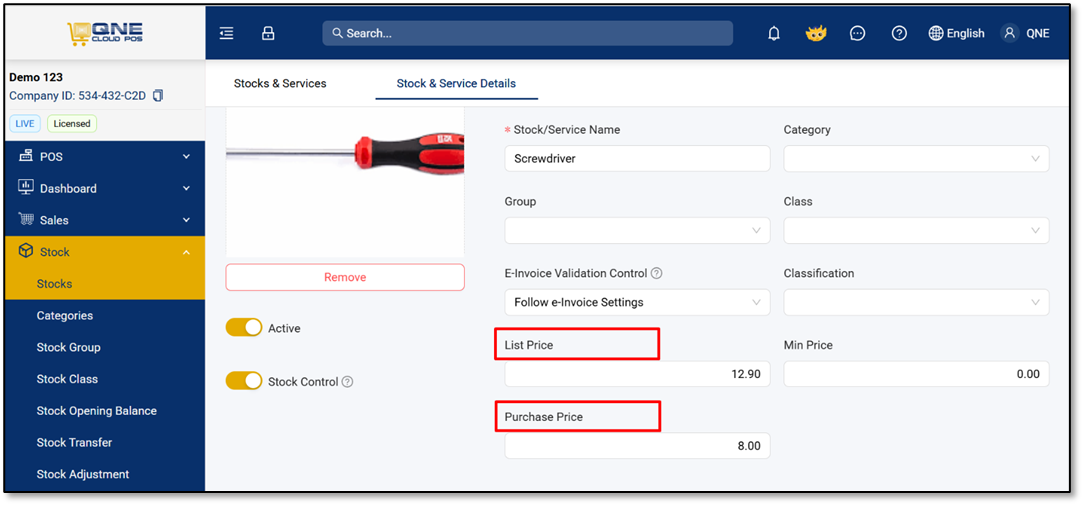This screenshot has height=505, width=1084.
Task: Open the Category dropdown
Action: [916, 158]
